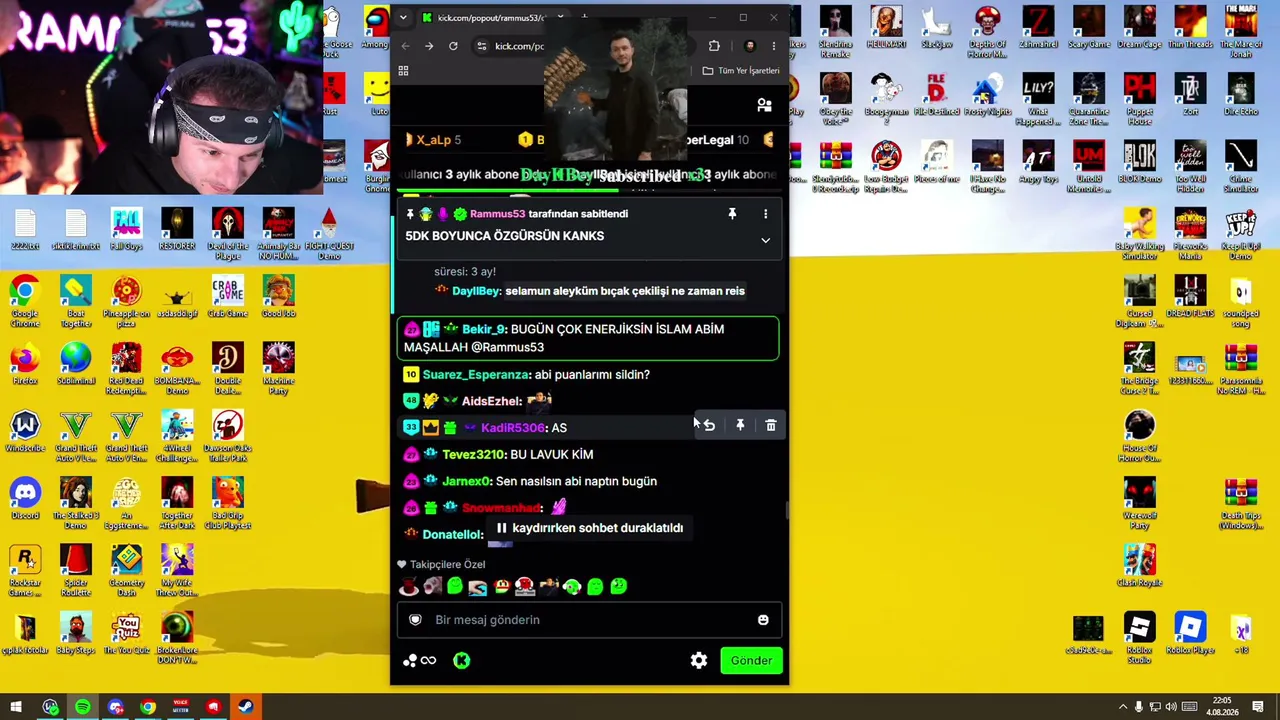Open Firefox desktop shortcut
This screenshot has height=720, width=1280.
[25, 364]
